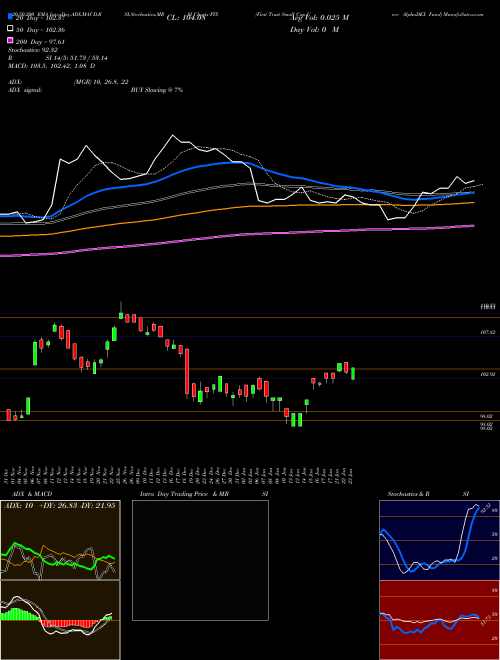Viewport: 500px width, 660px height.
Task: Open the red RSI chart panel
Action: tap(439, 620)
